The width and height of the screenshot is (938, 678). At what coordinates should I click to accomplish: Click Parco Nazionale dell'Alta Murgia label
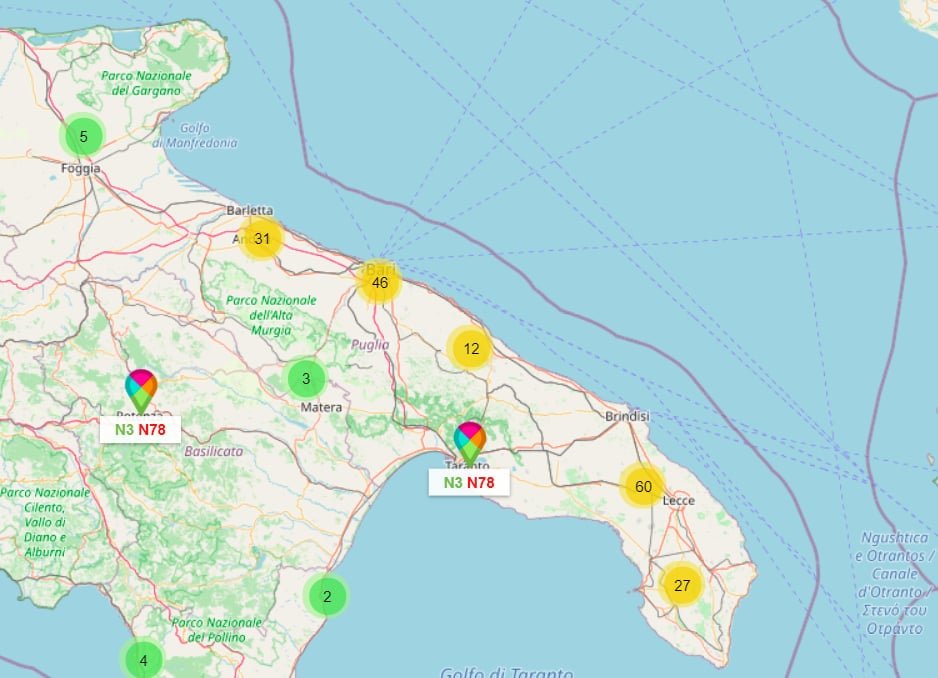point(271,315)
